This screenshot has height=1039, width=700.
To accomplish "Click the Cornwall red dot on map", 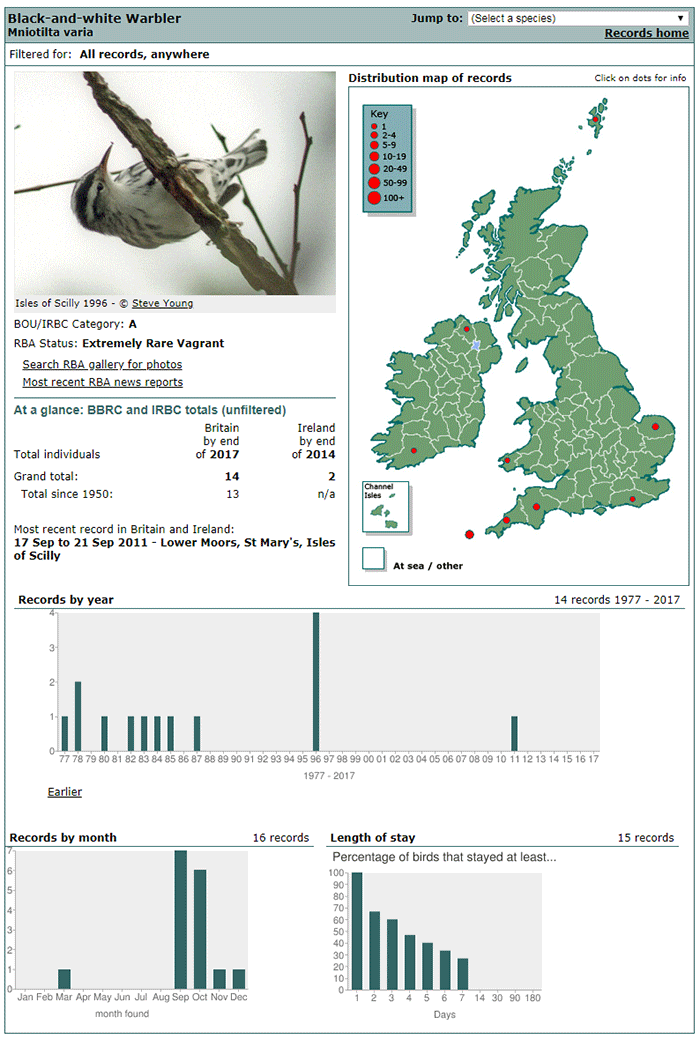I will tap(506, 520).
